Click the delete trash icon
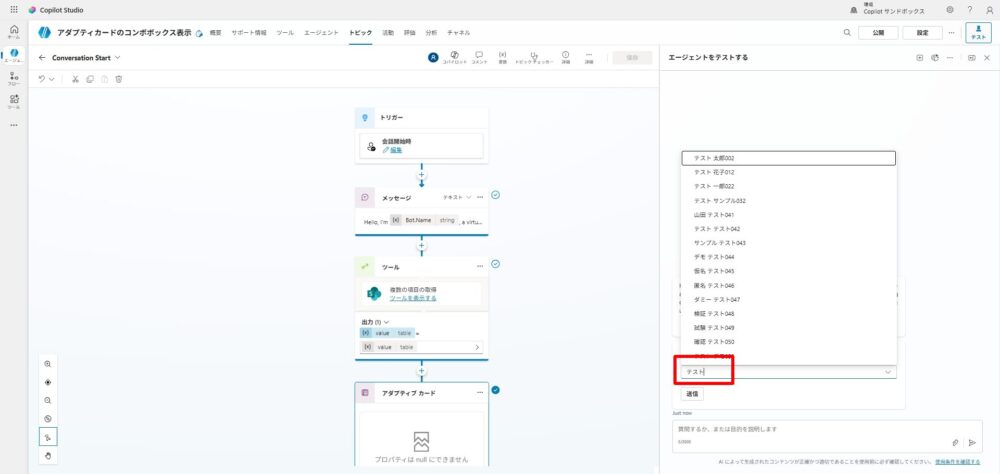 pos(119,78)
